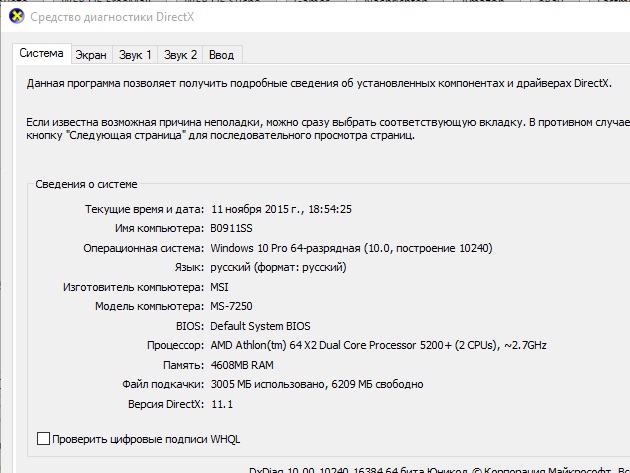Click the DirectX version value 11.1

(x=222, y=404)
